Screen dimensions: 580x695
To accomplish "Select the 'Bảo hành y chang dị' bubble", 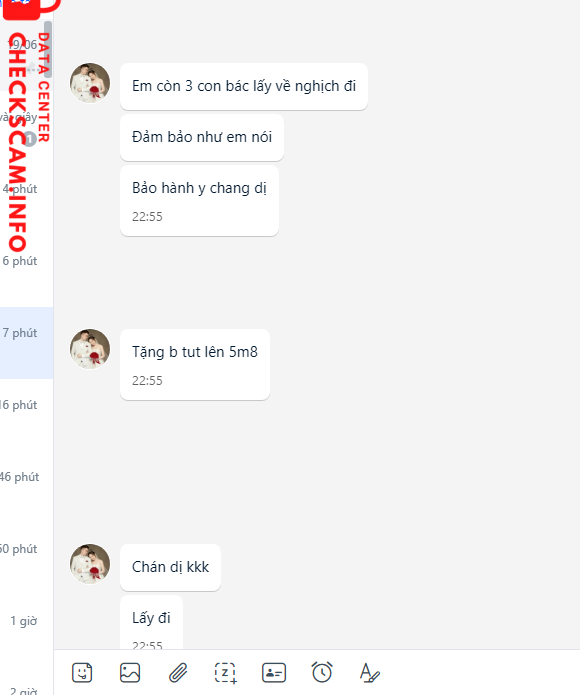I will pos(199,200).
